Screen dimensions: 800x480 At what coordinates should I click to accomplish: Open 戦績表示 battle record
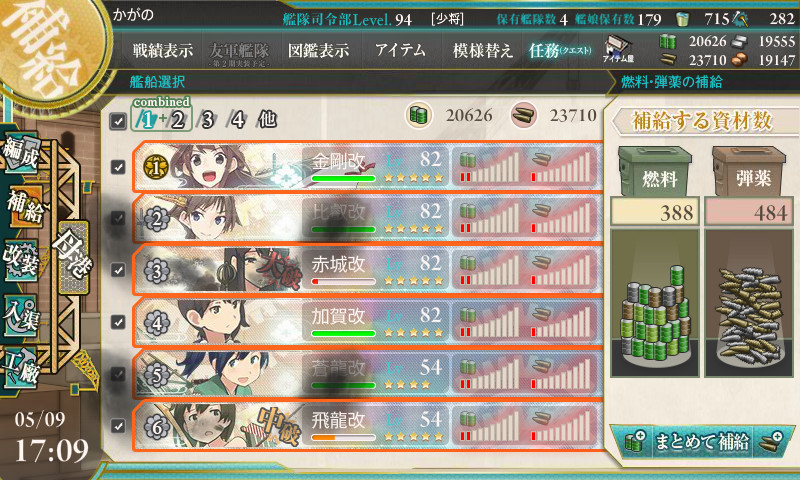click(163, 50)
